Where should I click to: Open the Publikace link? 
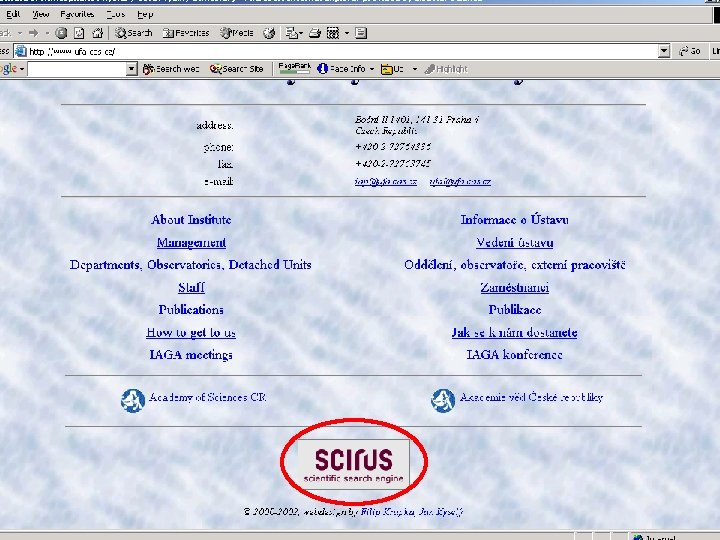(x=515, y=310)
